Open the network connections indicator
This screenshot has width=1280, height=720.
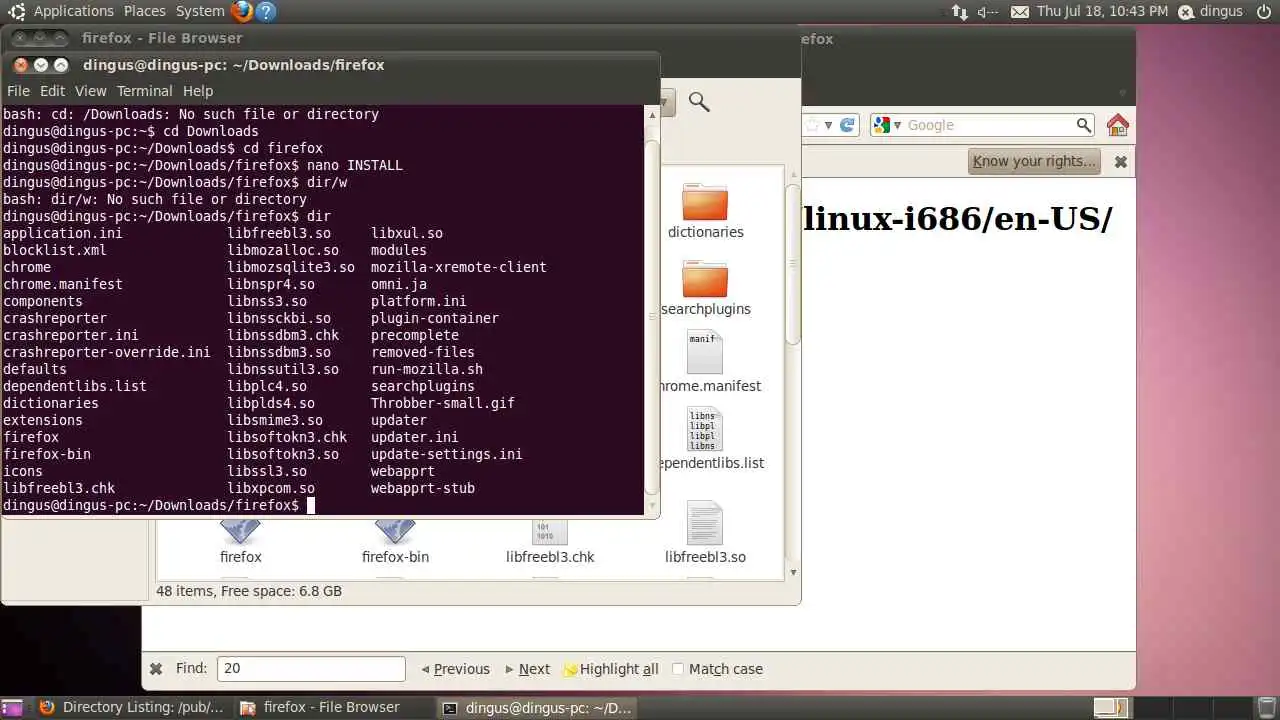959,12
